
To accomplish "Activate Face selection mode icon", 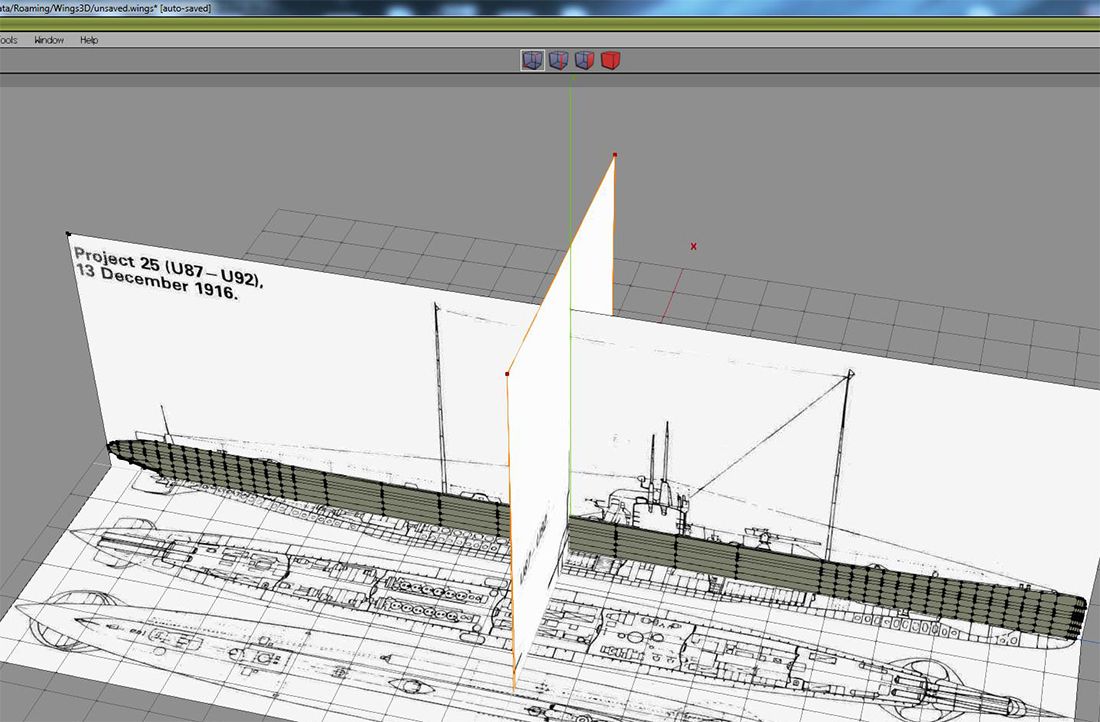I will [x=584, y=60].
